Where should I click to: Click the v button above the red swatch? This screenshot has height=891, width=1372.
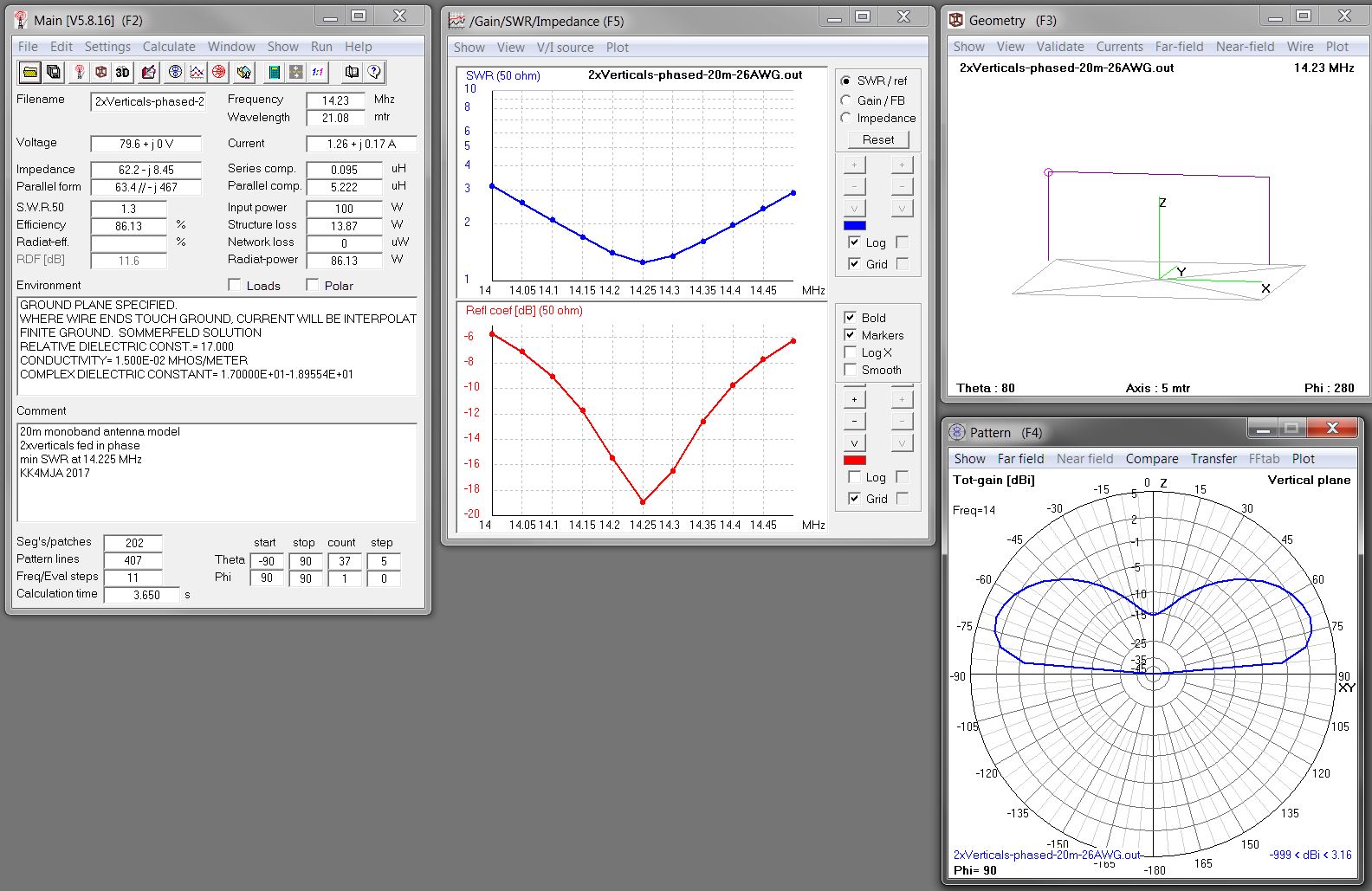854,442
